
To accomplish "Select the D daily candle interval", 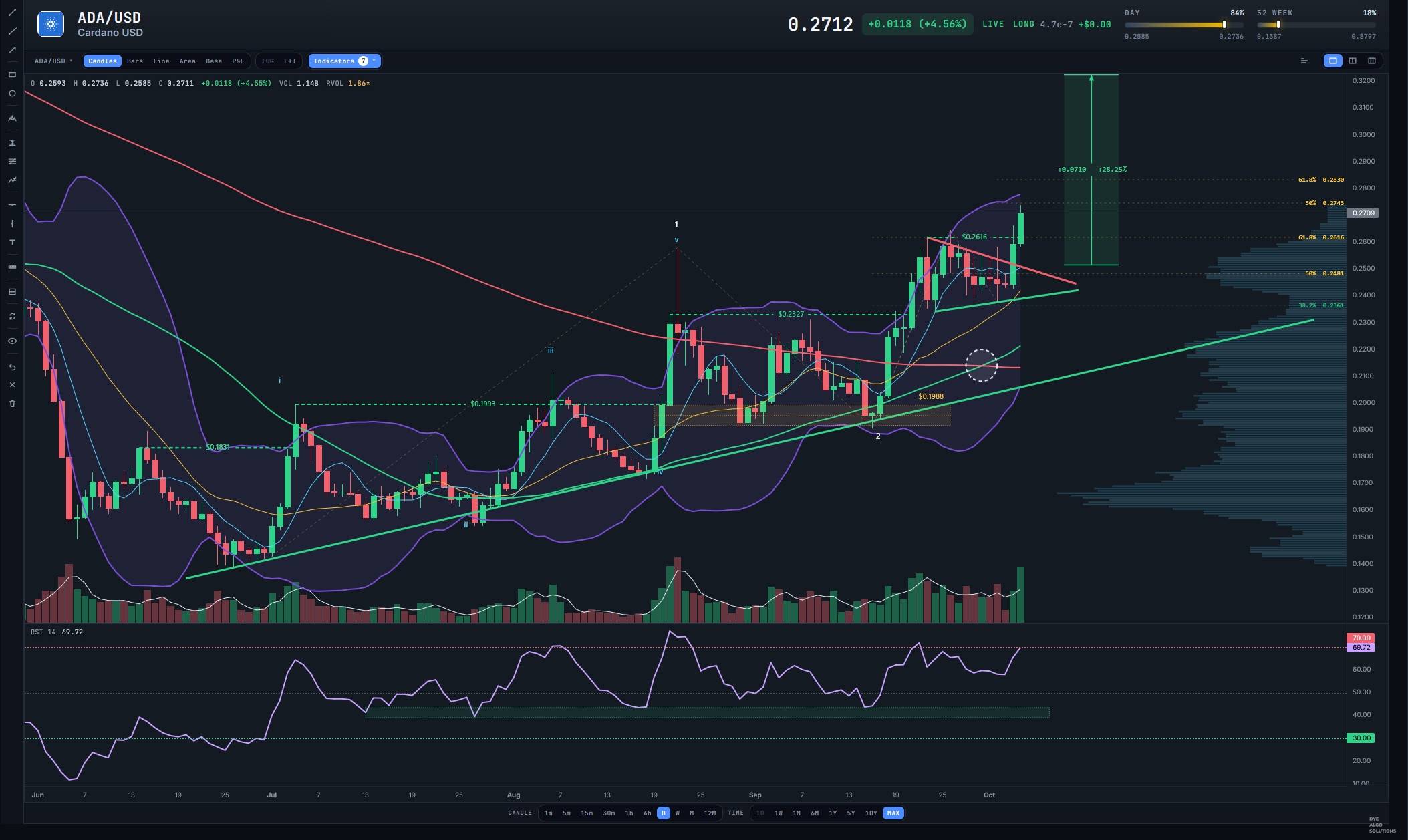I will [664, 813].
